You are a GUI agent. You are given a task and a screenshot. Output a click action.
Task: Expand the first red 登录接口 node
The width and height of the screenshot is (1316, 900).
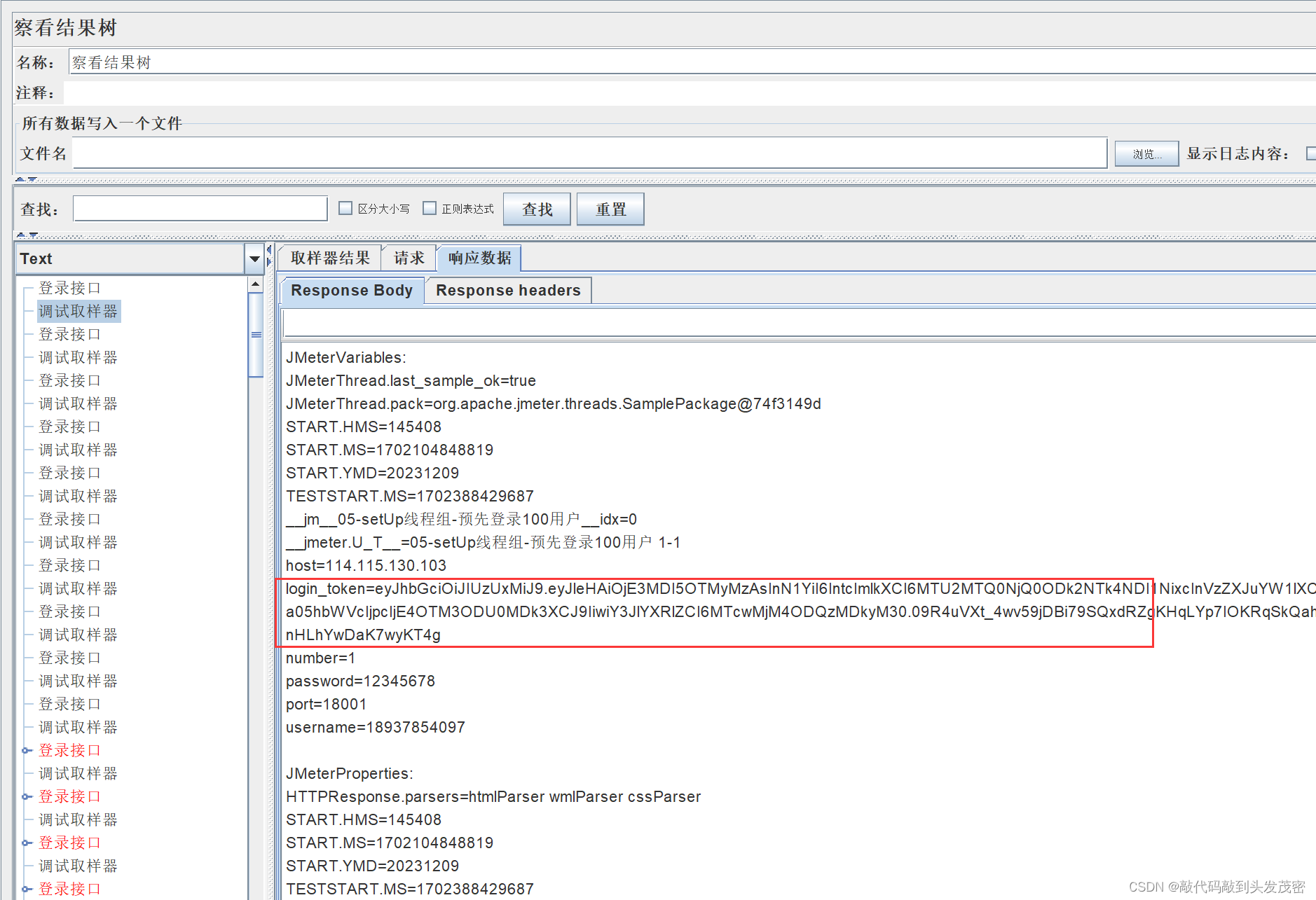[27, 750]
